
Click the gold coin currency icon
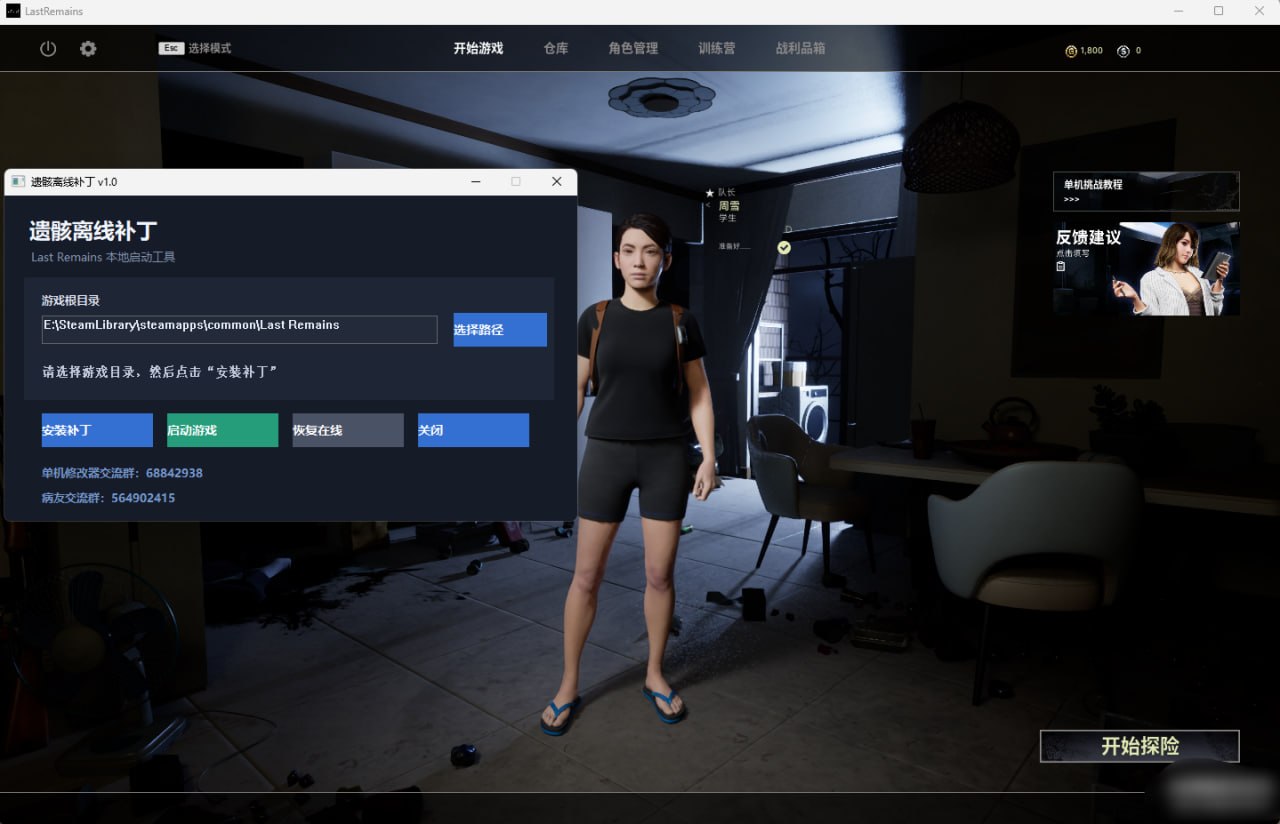coord(1071,50)
